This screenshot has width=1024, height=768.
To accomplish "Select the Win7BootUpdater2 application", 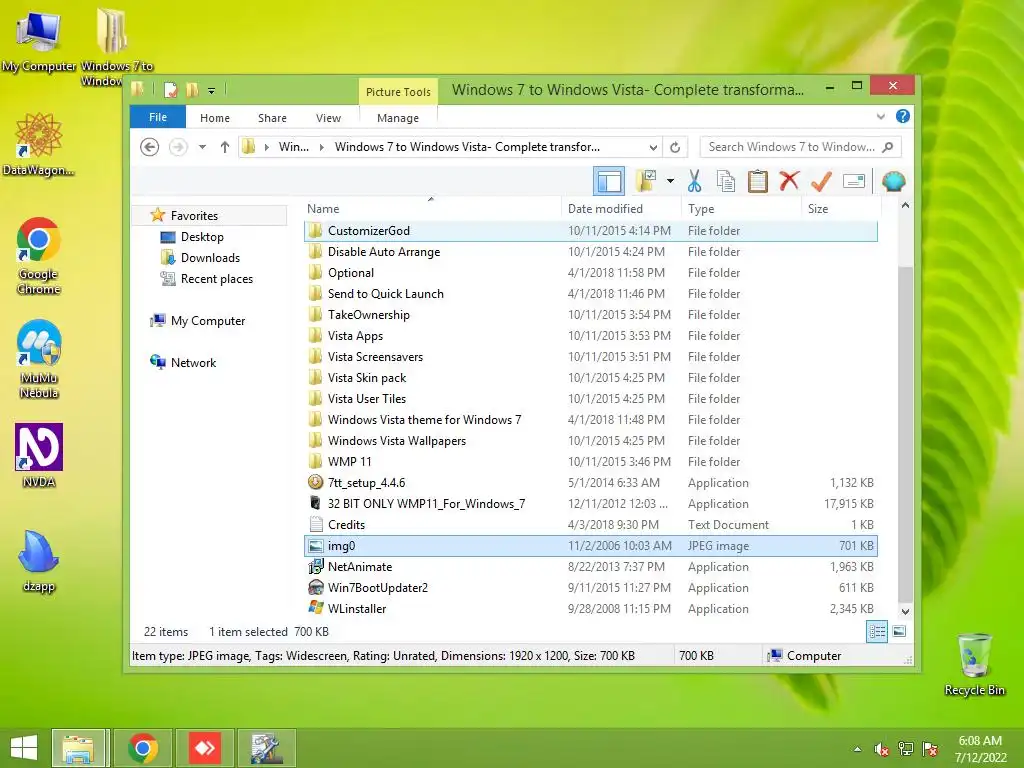I will (x=590, y=587).
